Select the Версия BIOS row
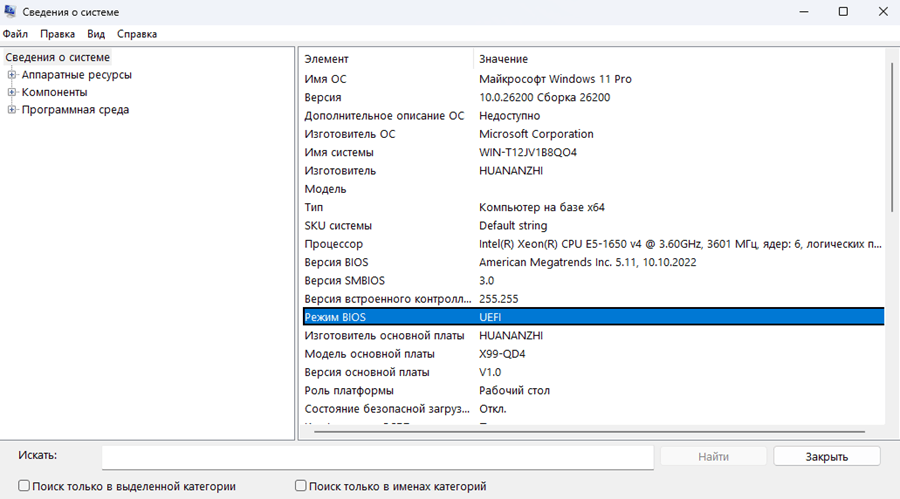This screenshot has width=900, height=499. (593, 262)
